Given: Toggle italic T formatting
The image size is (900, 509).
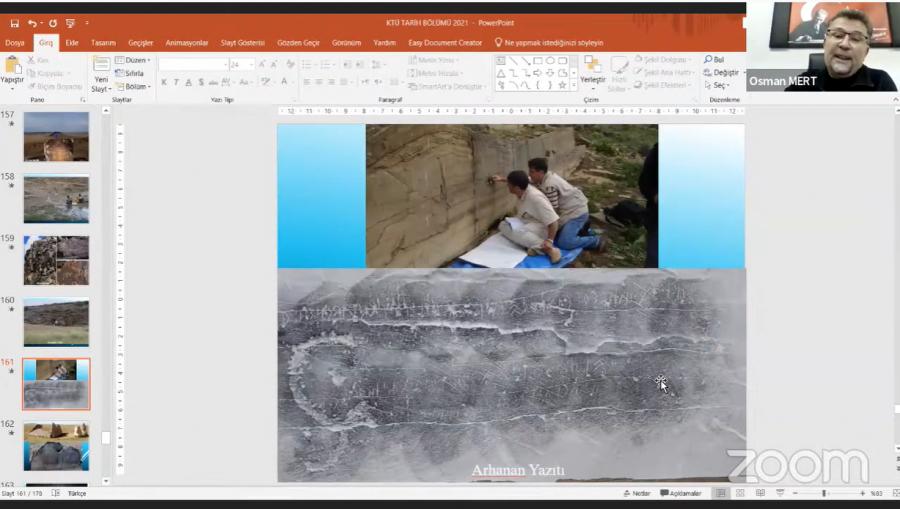Looking at the screenshot, I should click(x=176, y=83).
